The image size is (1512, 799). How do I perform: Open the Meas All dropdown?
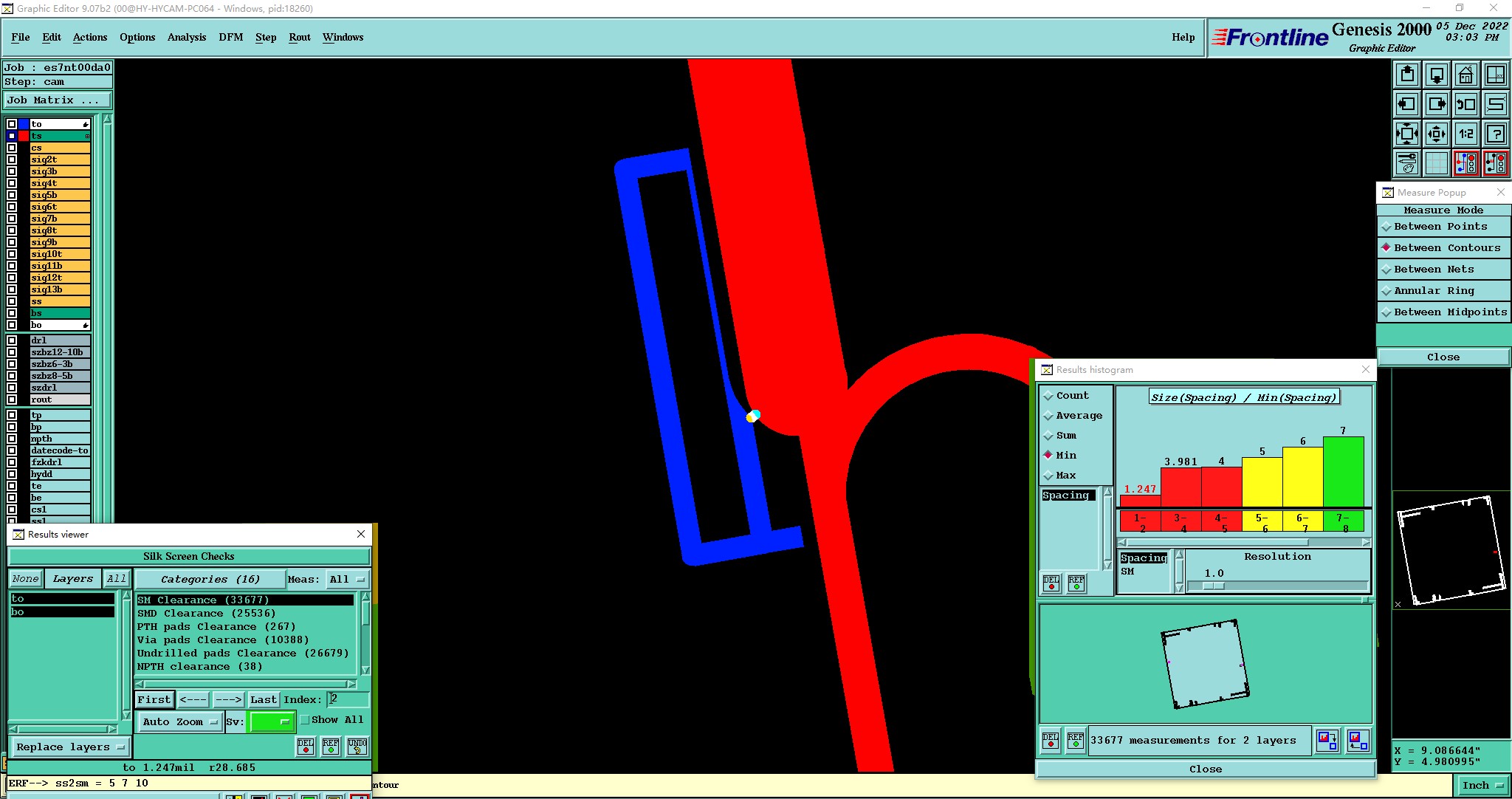click(x=347, y=580)
